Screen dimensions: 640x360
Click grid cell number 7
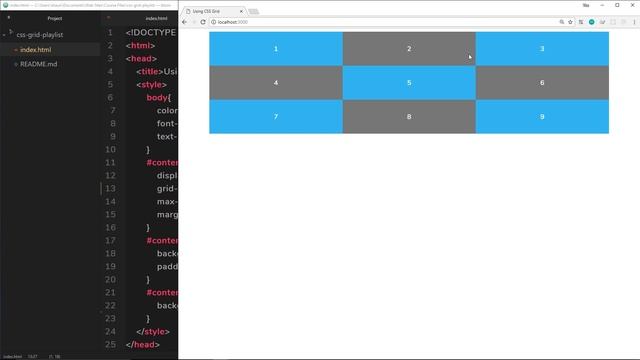pos(276,116)
